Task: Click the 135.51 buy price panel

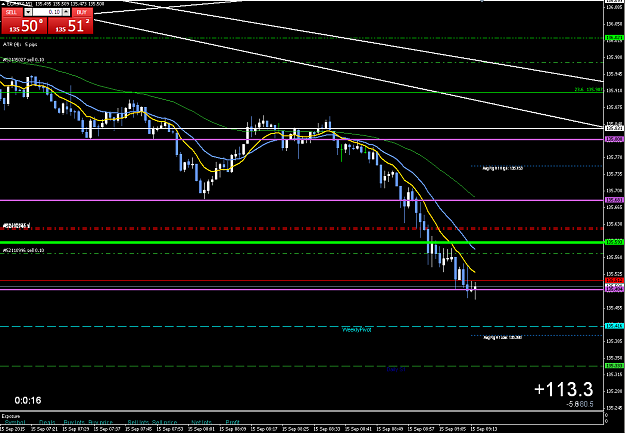Action: coord(71,26)
